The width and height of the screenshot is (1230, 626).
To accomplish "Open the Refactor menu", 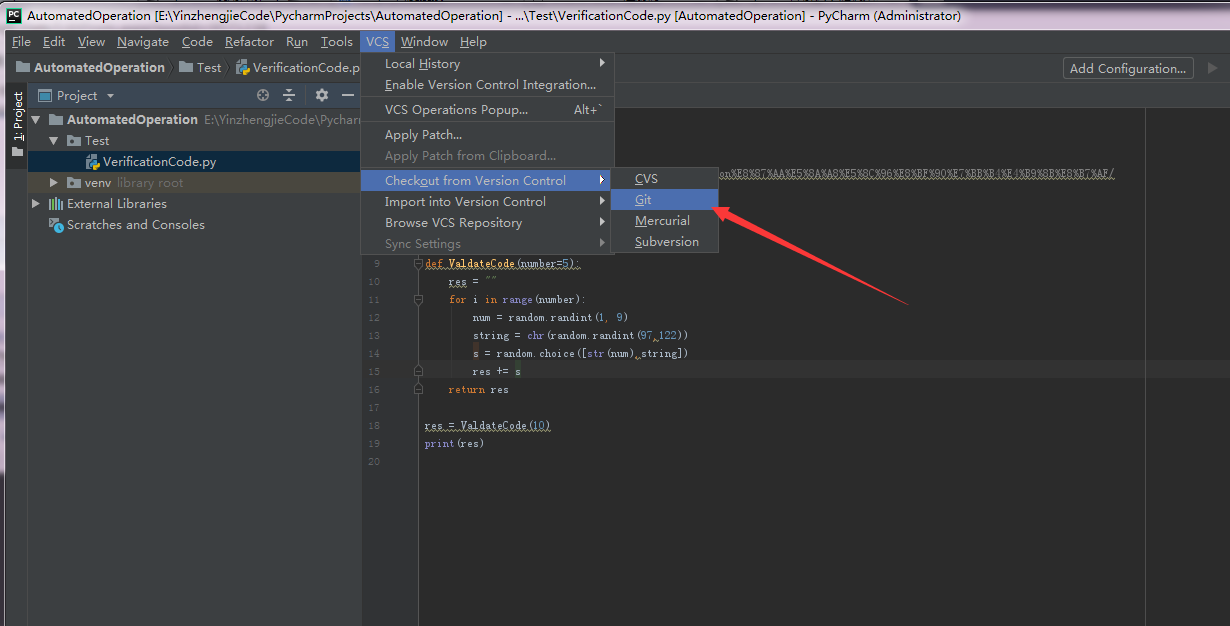I will pos(249,41).
